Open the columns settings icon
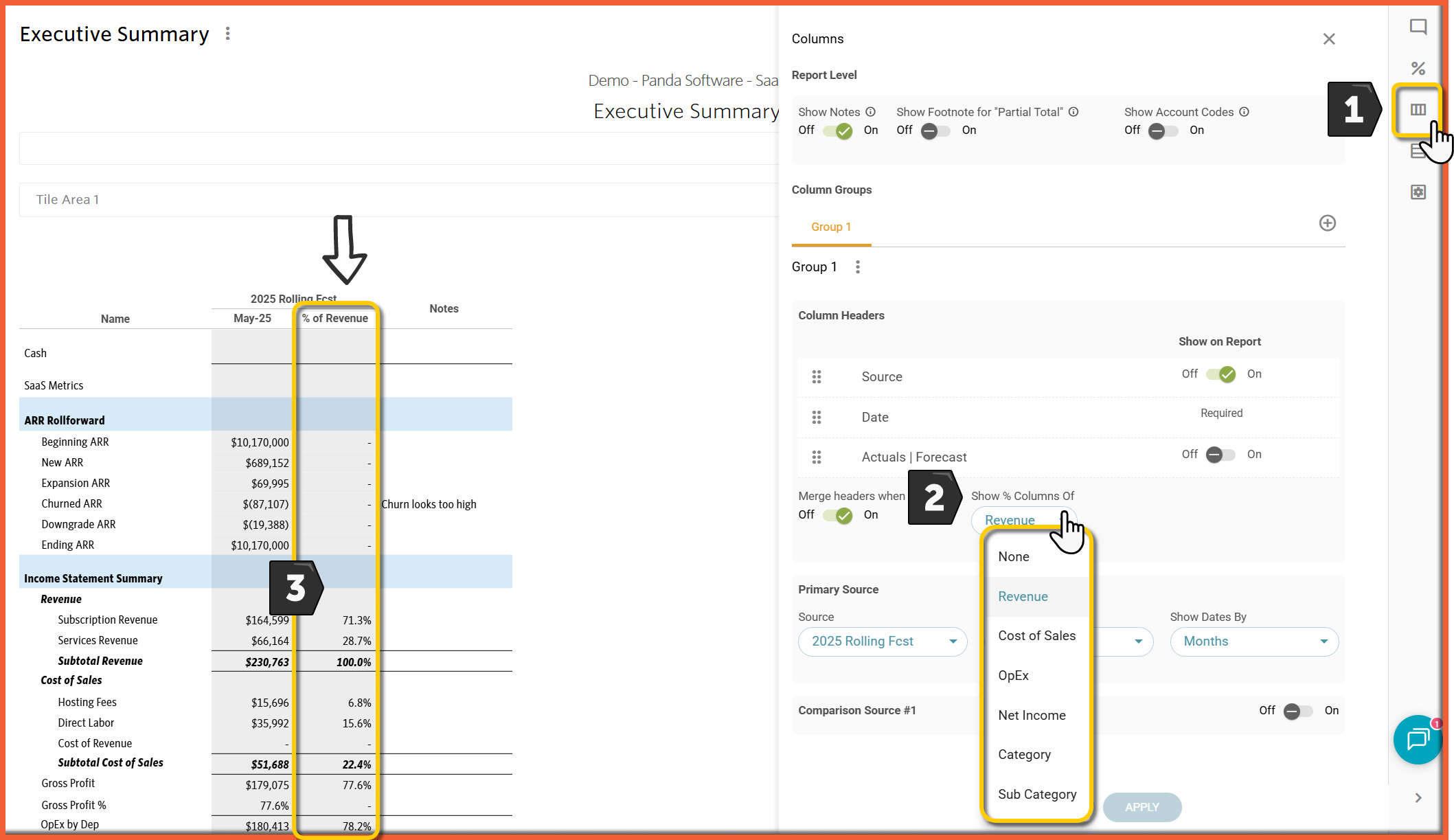 (x=1418, y=110)
